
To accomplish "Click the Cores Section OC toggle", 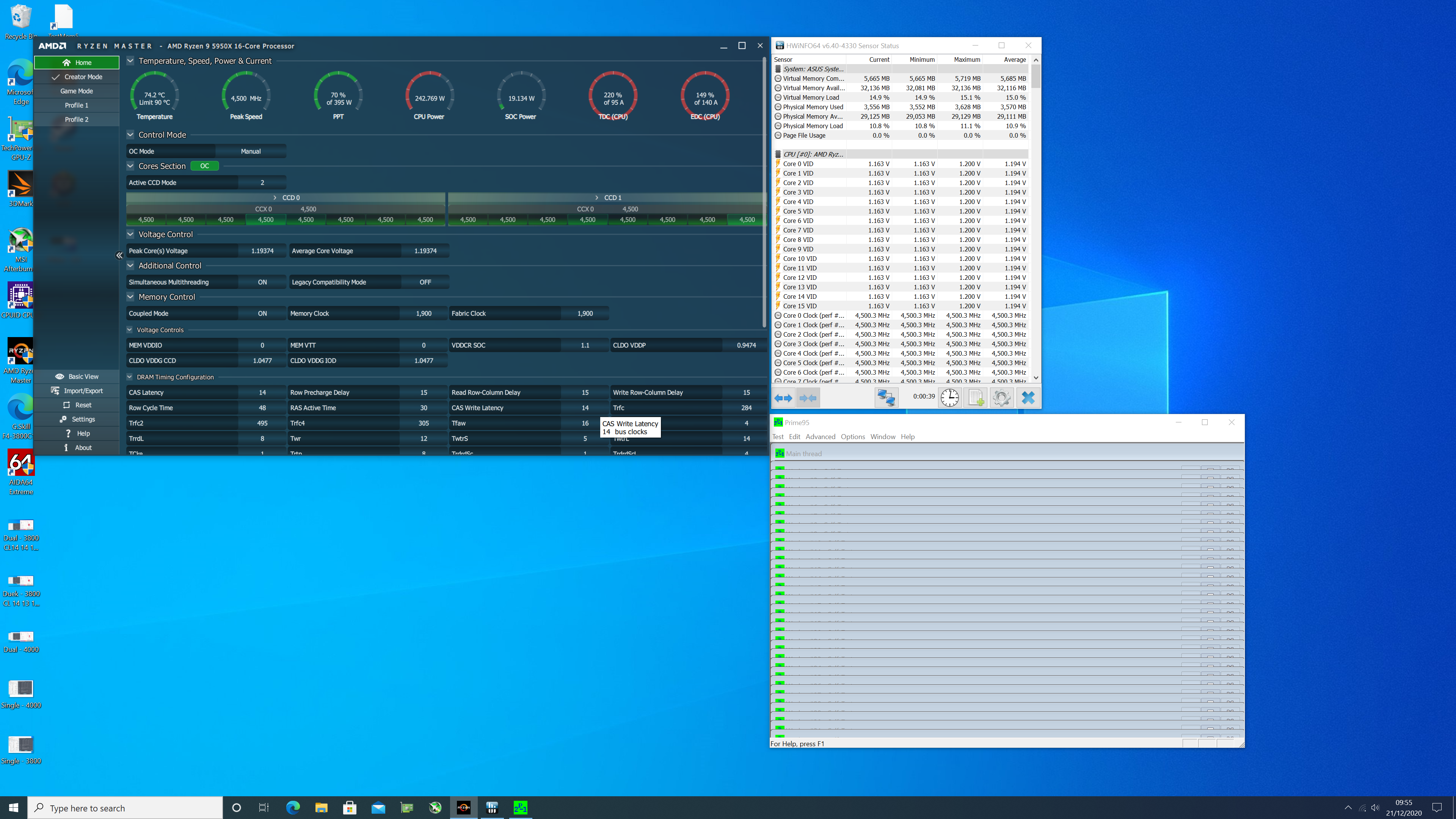I will 205,166.
